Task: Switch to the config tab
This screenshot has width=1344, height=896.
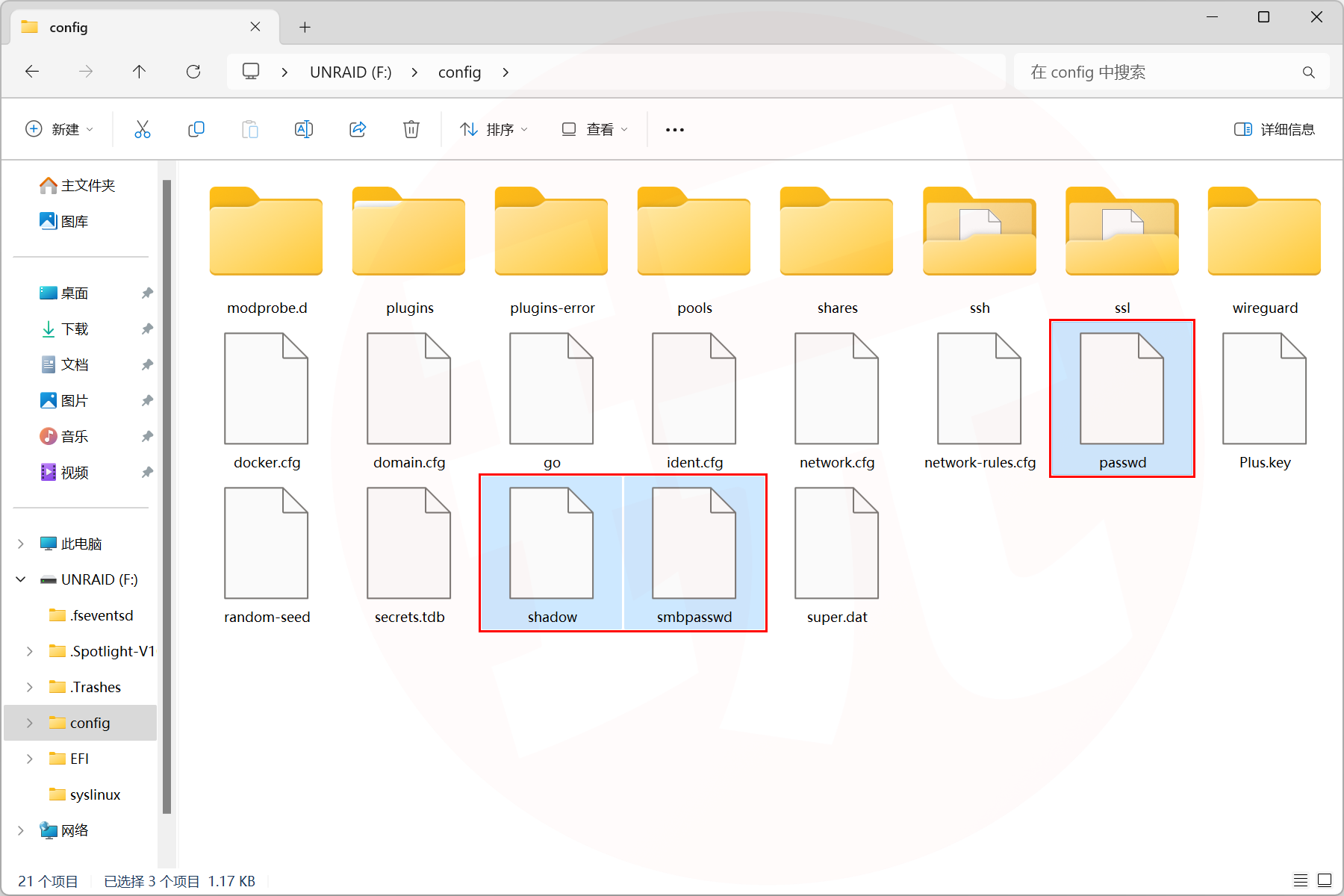Action: pyautogui.click(x=145, y=28)
